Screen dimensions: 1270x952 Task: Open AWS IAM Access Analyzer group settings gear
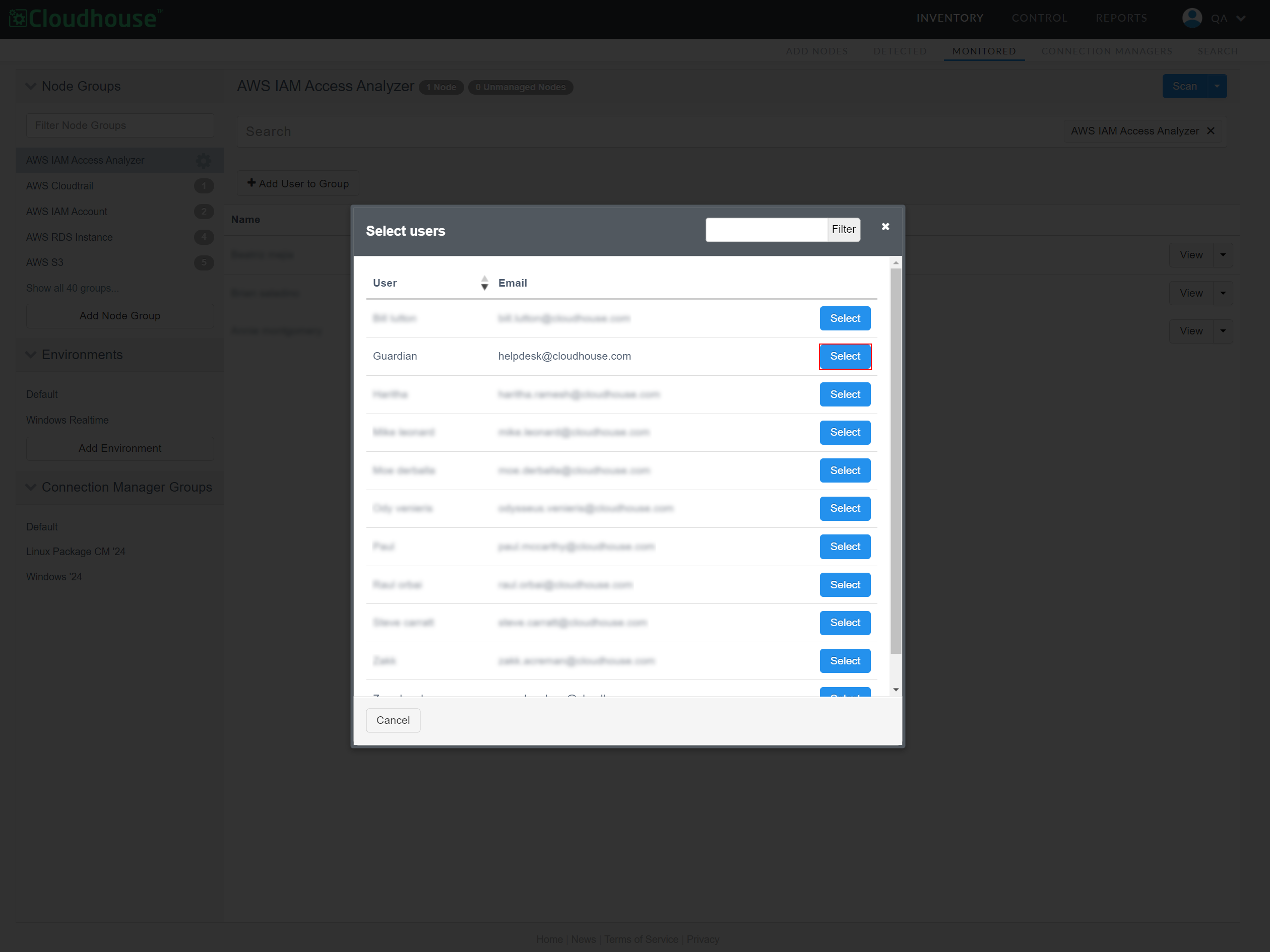(204, 161)
